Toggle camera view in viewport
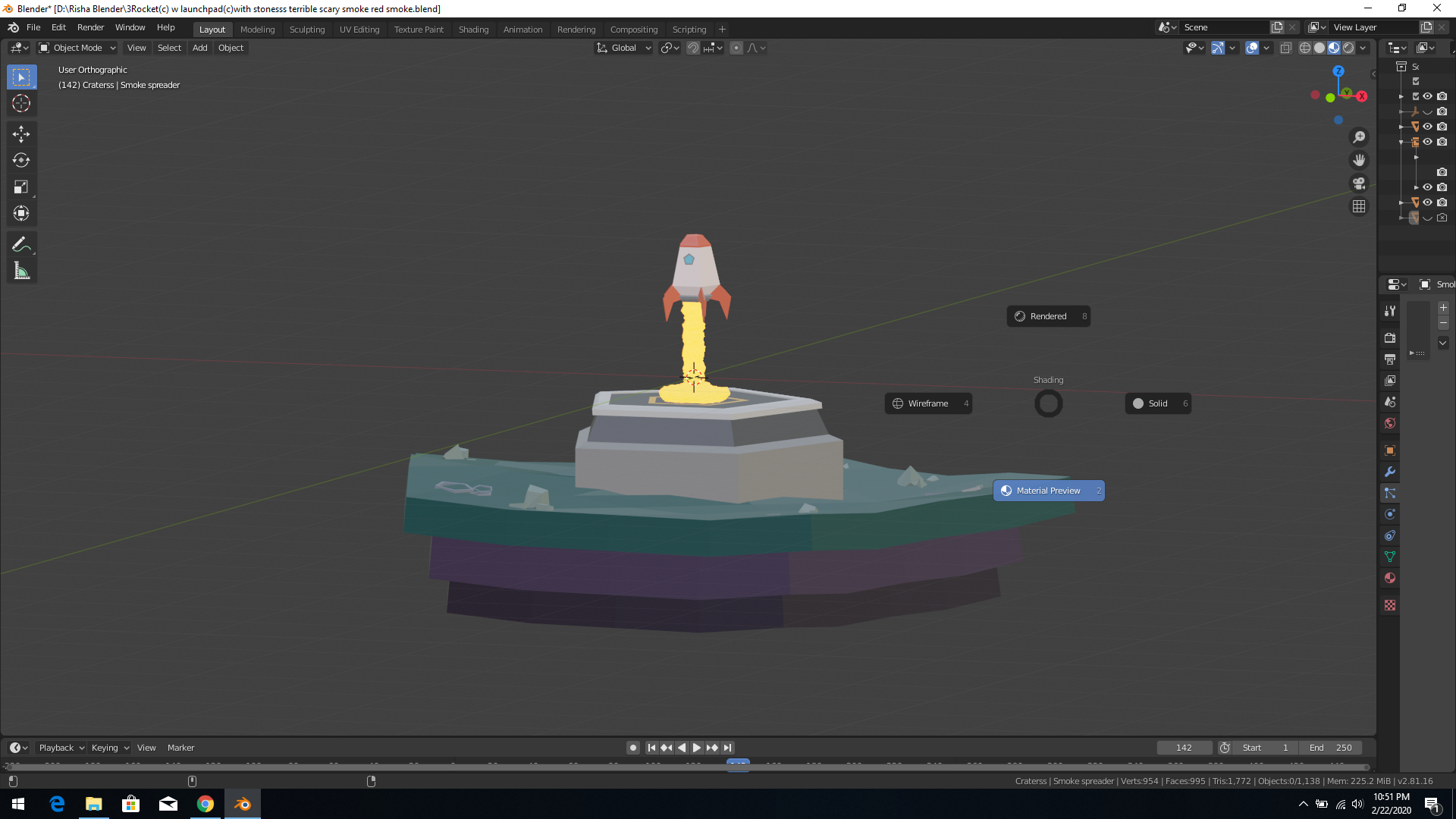The height and width of the screenshot is (819, 1456). pyautogui.click(x=1359, y=184)
